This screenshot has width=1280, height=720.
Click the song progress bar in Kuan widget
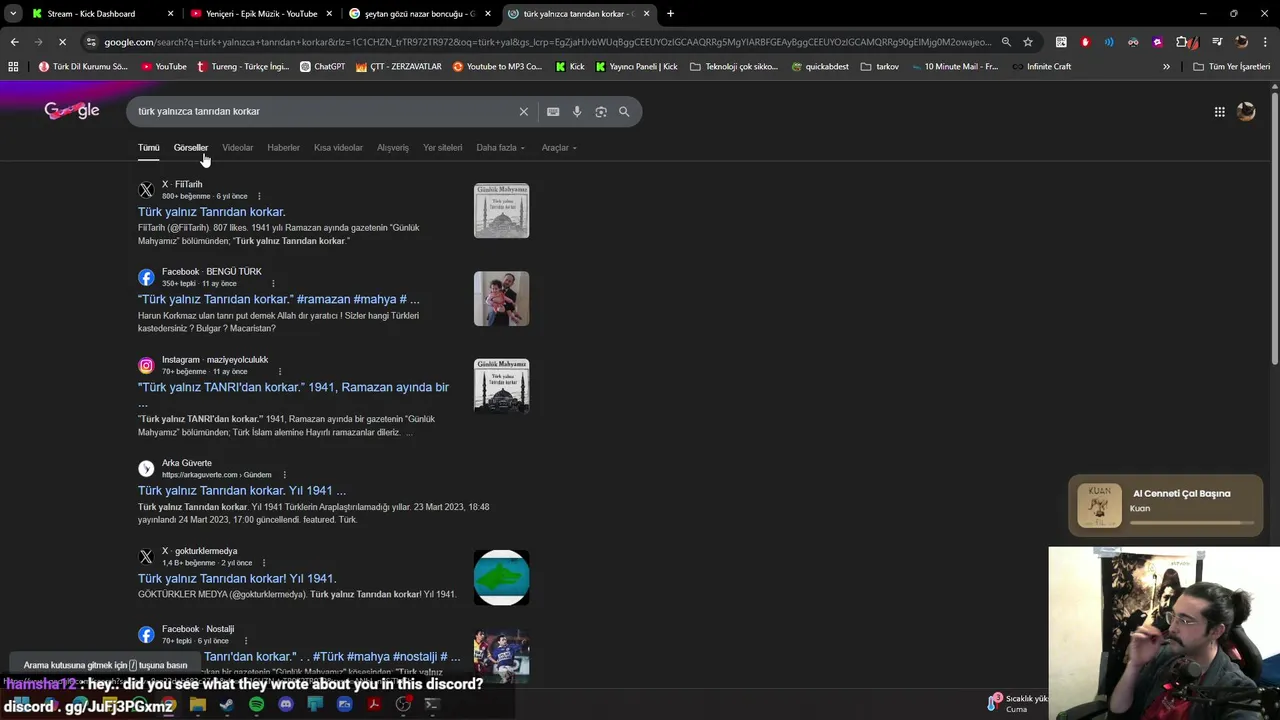point(1192,523)
